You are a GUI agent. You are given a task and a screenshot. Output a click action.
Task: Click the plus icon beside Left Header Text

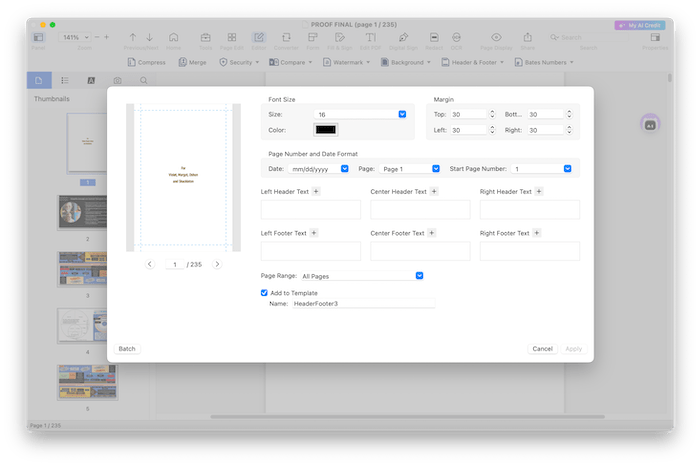[x=317, y=191]
